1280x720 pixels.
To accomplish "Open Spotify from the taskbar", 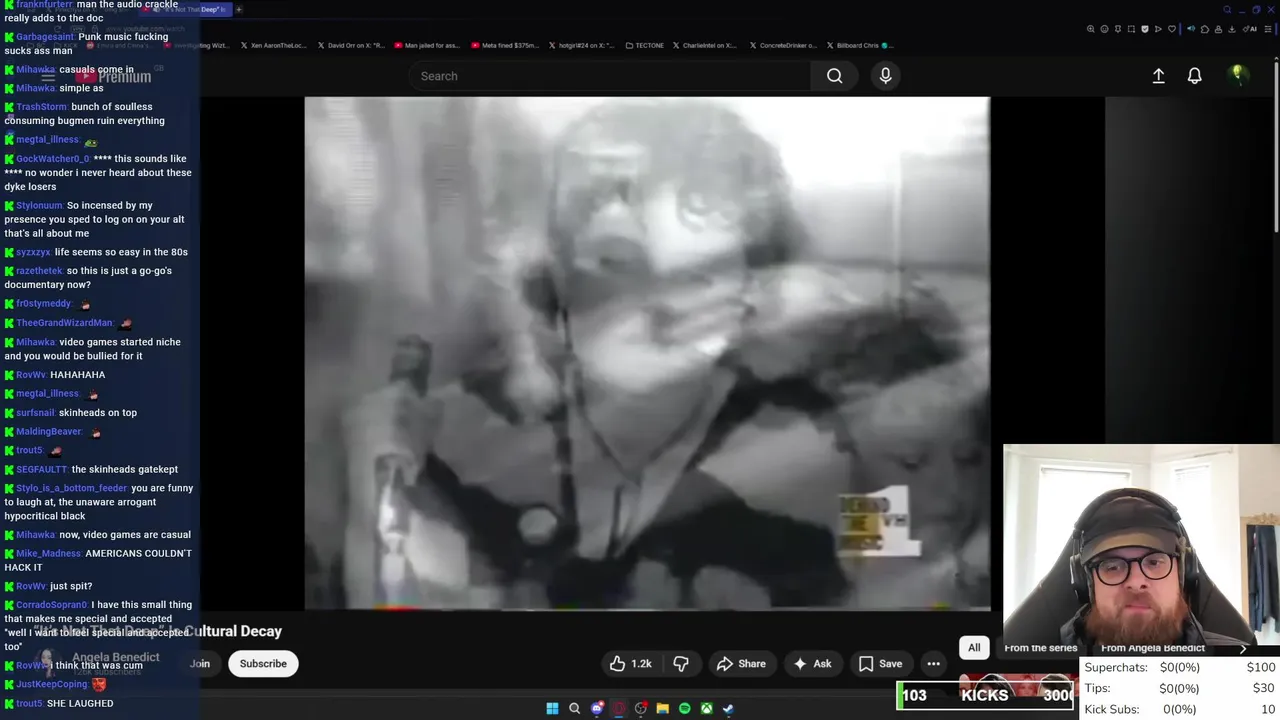I will point(684,709).
